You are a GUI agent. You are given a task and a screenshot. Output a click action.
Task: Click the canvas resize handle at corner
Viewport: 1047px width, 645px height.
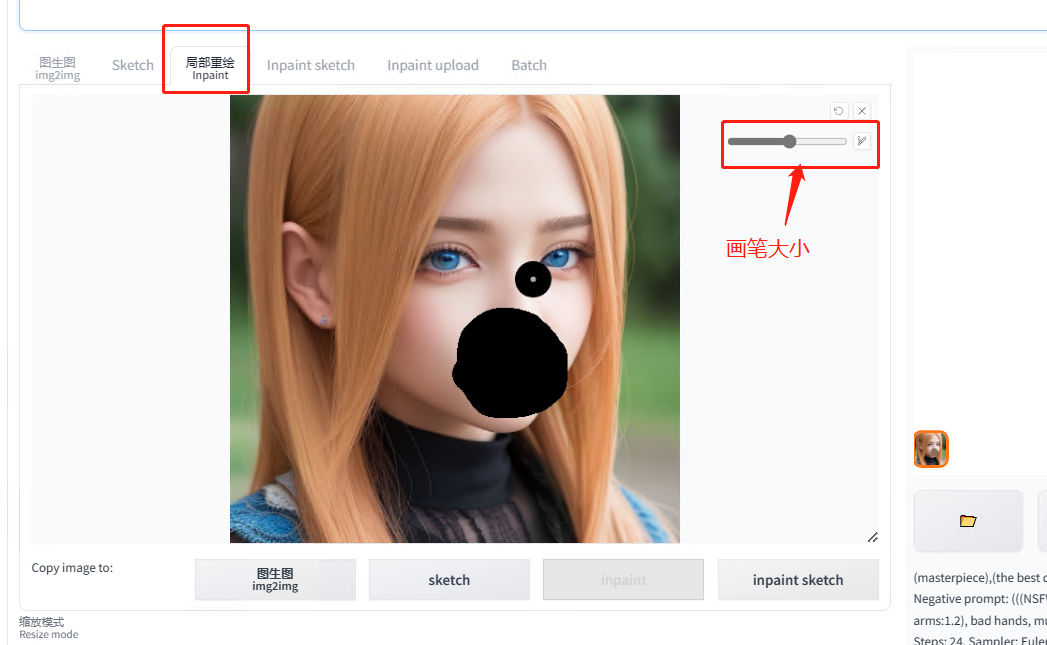[872, 537]
